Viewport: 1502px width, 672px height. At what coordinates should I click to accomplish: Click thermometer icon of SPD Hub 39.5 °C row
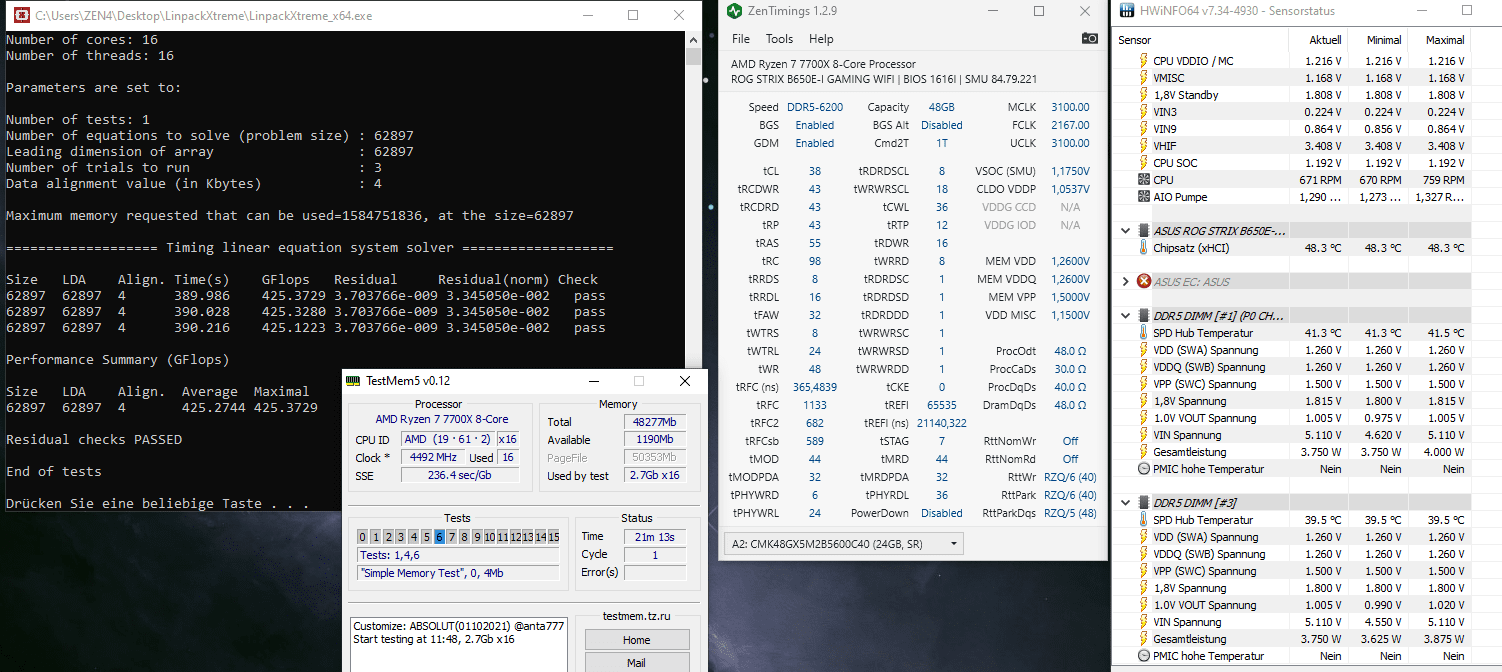tap(1144, 520)
